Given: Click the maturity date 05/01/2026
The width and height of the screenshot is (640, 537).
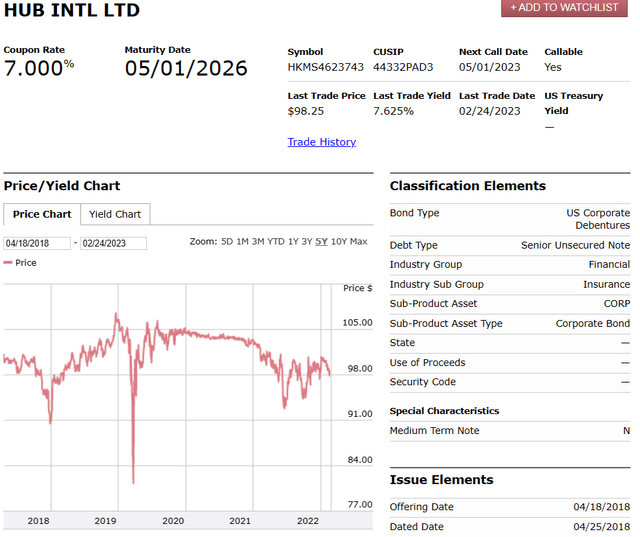Looking at the screenshot, I should tap(186, 68).
